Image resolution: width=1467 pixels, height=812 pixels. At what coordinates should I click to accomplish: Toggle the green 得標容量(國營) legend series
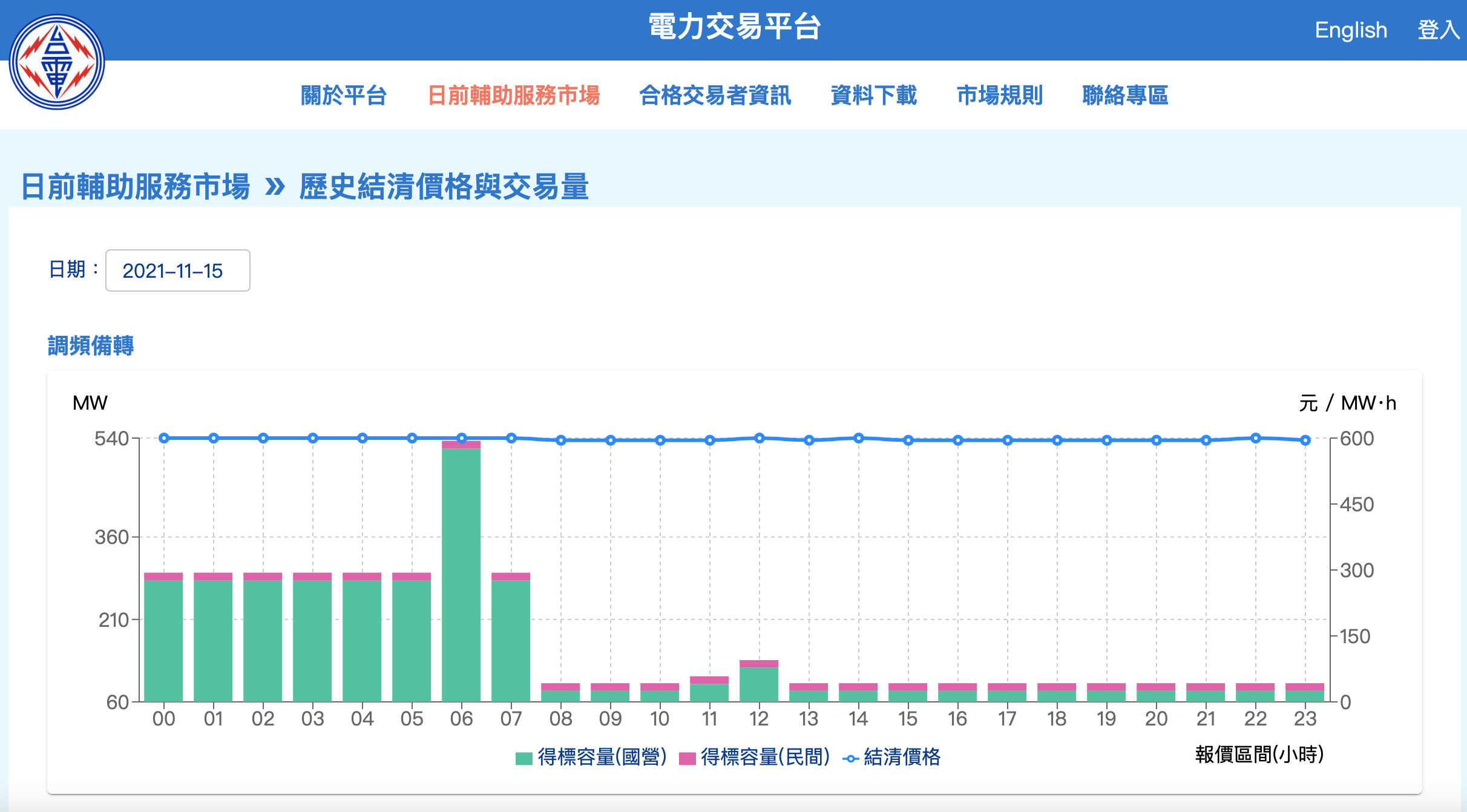point(591,757)
